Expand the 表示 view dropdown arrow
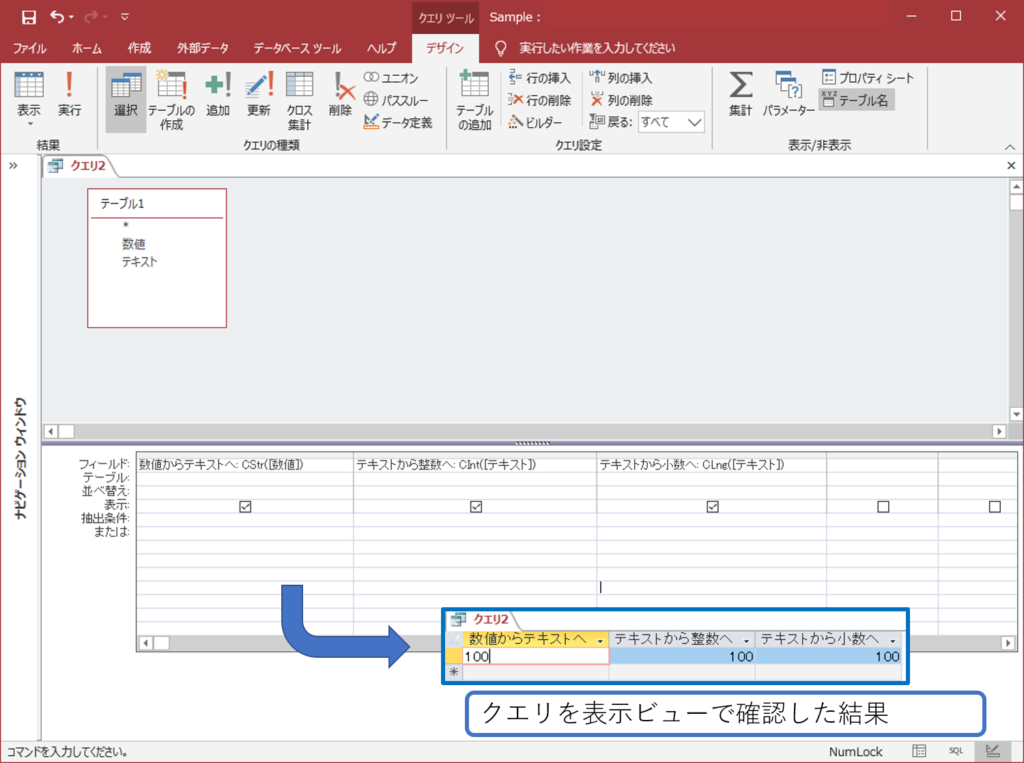Screen dimensions: 1024x763 click(x=29, y=124)
